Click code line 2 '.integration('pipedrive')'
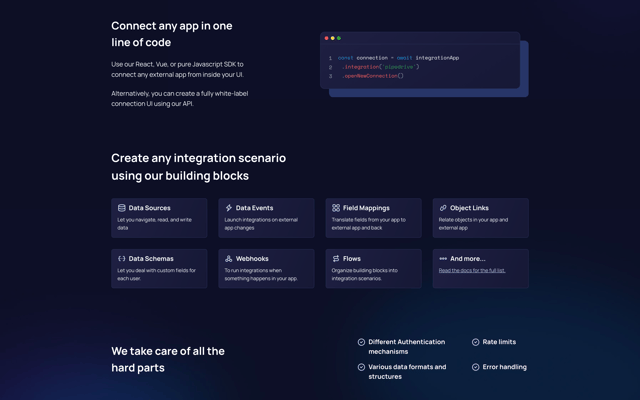This screenshot has width=640, height=400. coord(380,67)
